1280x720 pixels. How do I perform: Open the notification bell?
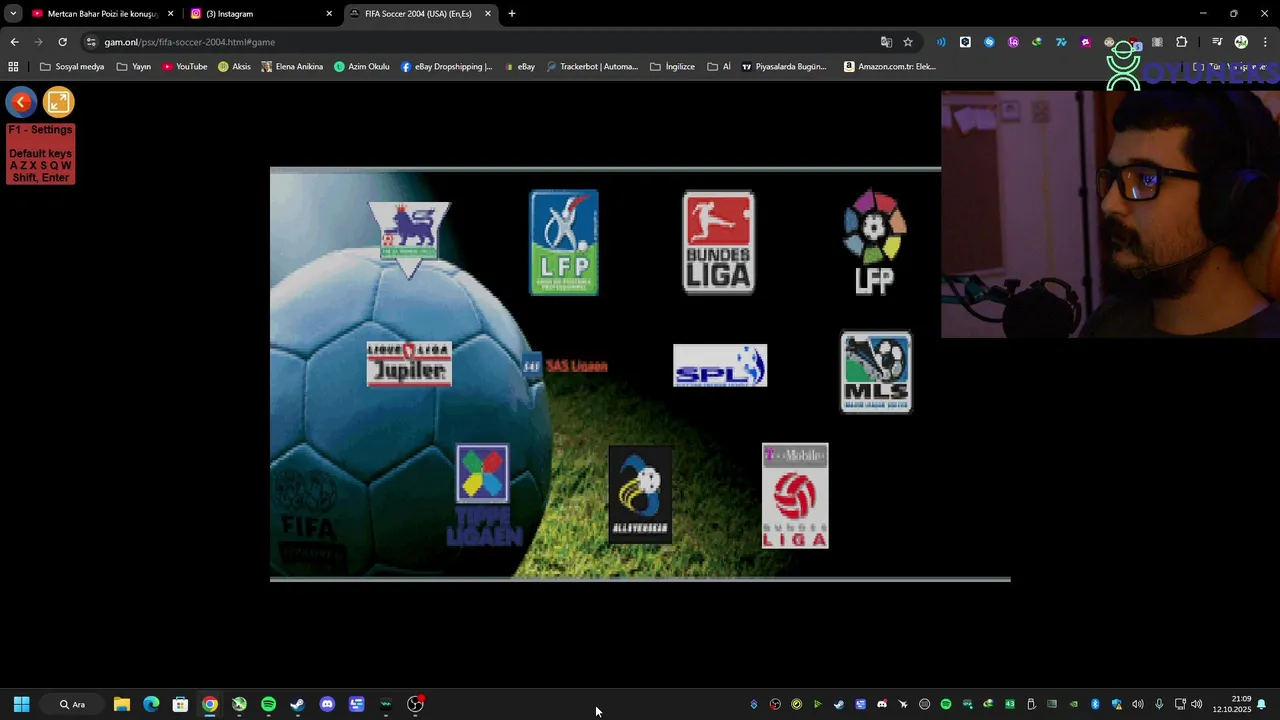click(x=1261, y=704)
